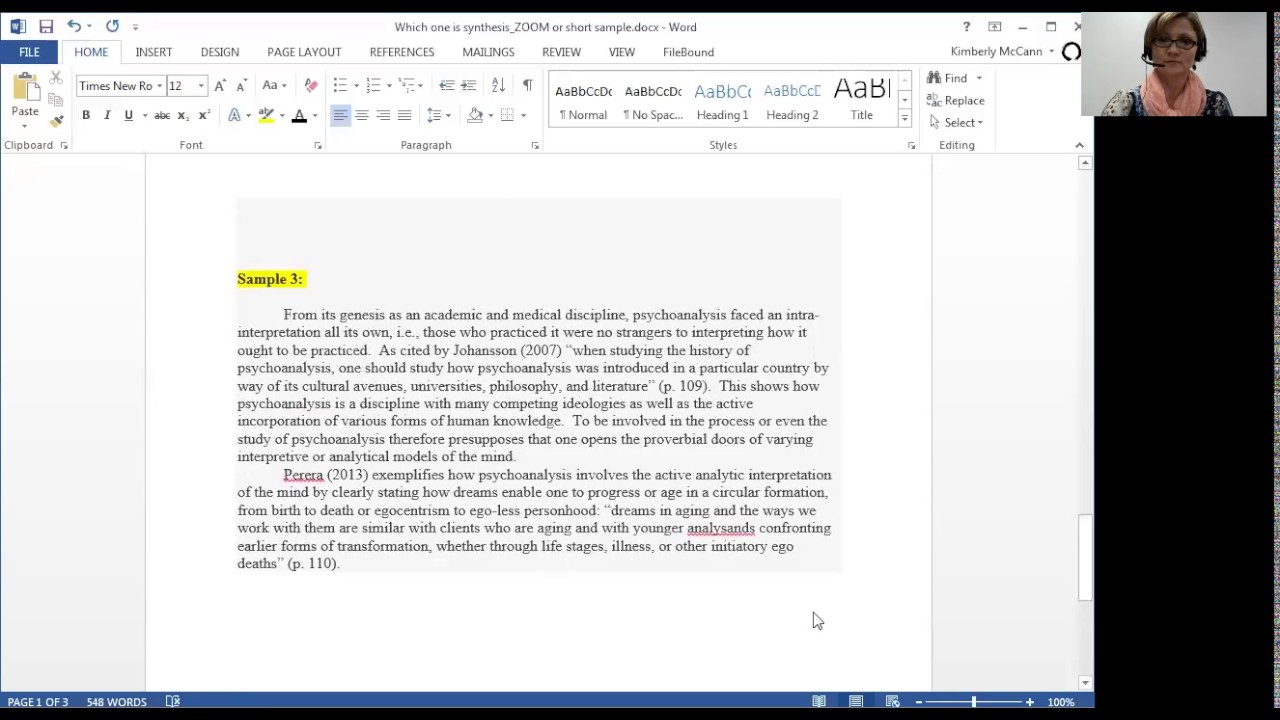Open the Borders dropdown arrow

click(523, 116)
